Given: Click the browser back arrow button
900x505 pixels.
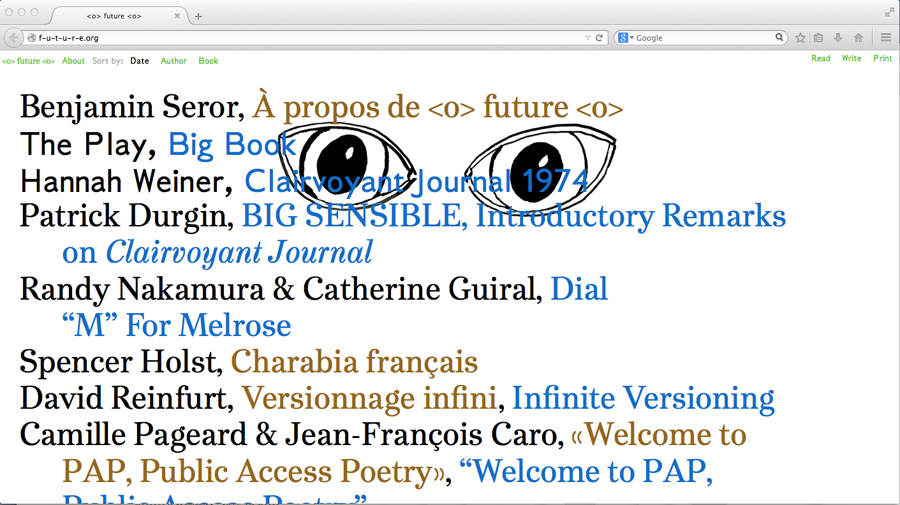Looking at the screenshot, I should click(13, 38).
